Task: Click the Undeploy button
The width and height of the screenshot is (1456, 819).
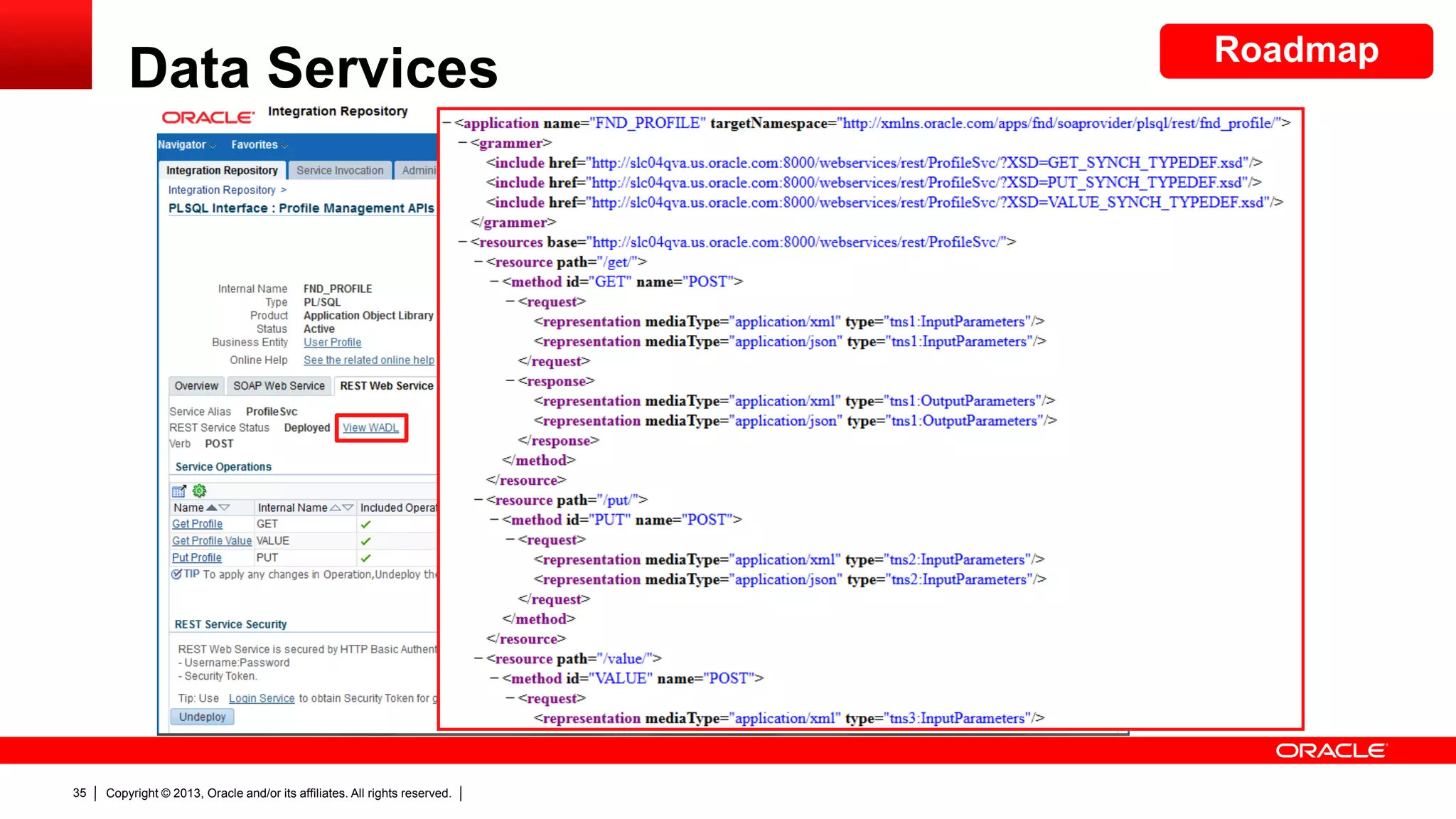Action: [x=202, y=717]
